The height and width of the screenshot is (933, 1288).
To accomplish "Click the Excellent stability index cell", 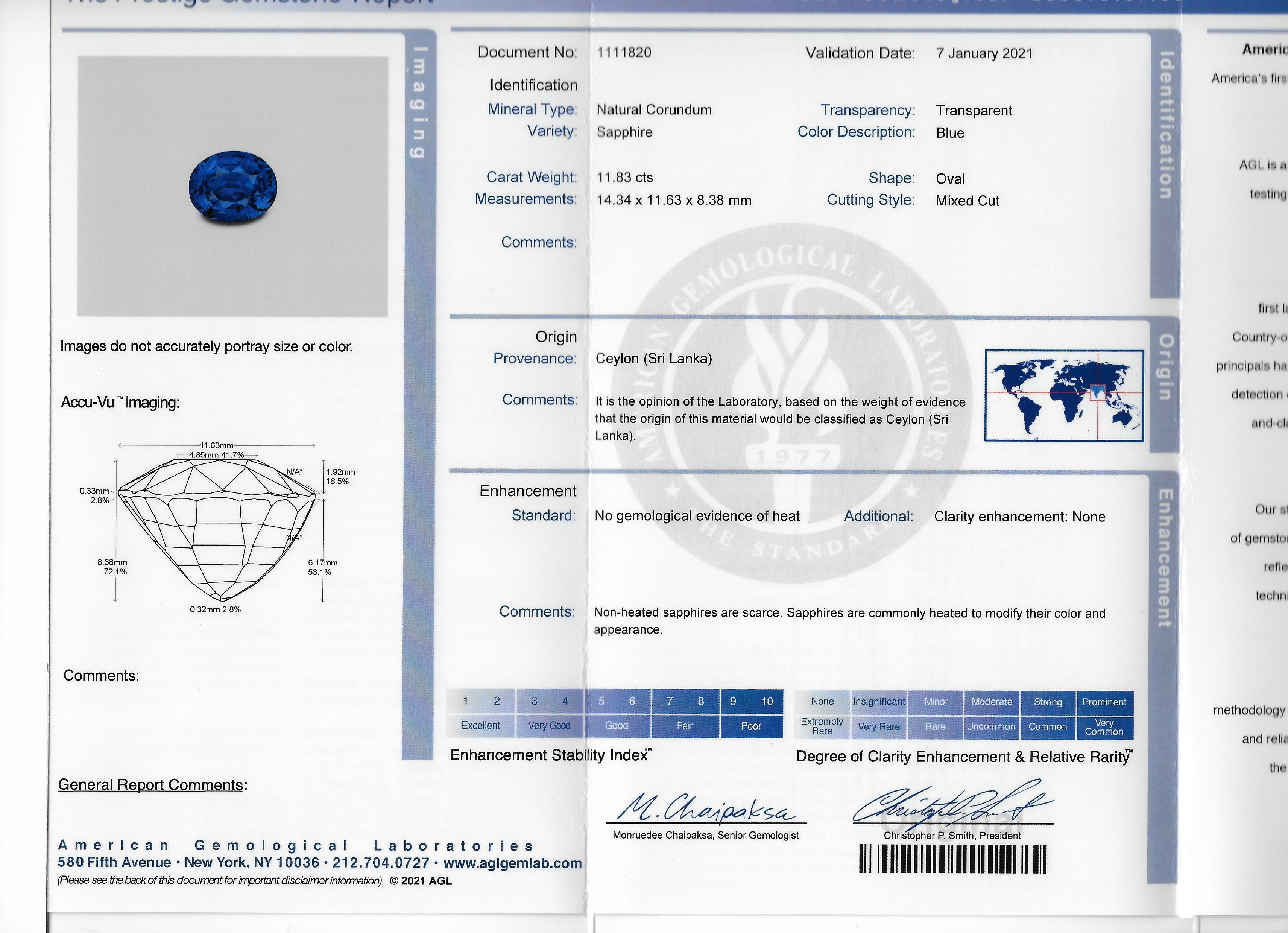I will coord(480,726).
